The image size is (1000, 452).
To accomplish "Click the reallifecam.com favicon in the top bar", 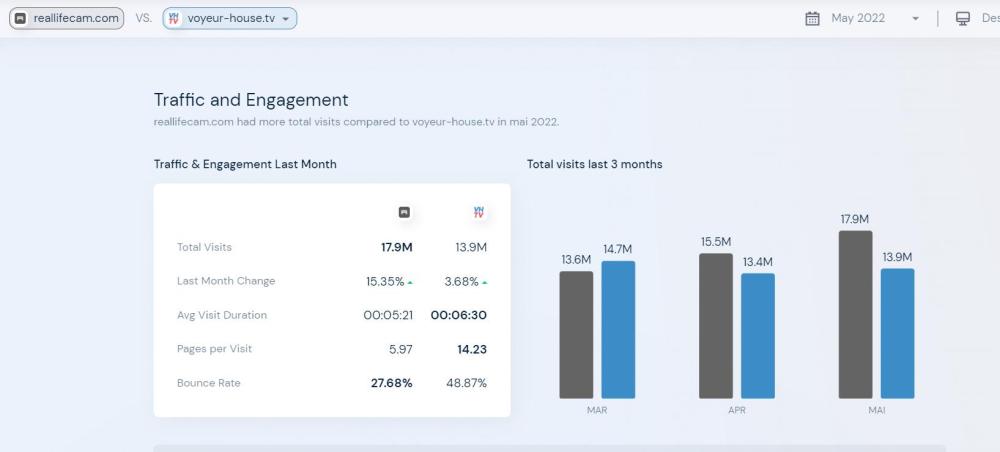I will click(x=20, y=18).
